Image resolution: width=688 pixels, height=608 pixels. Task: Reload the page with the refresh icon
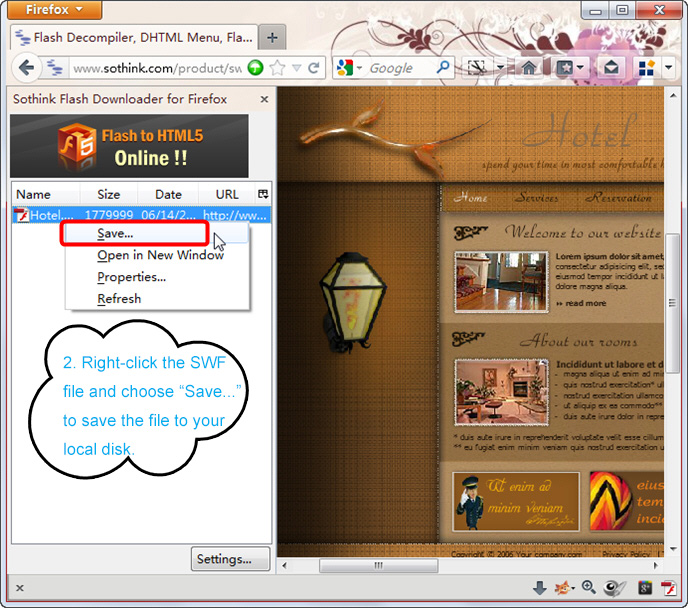pos(313,68)
